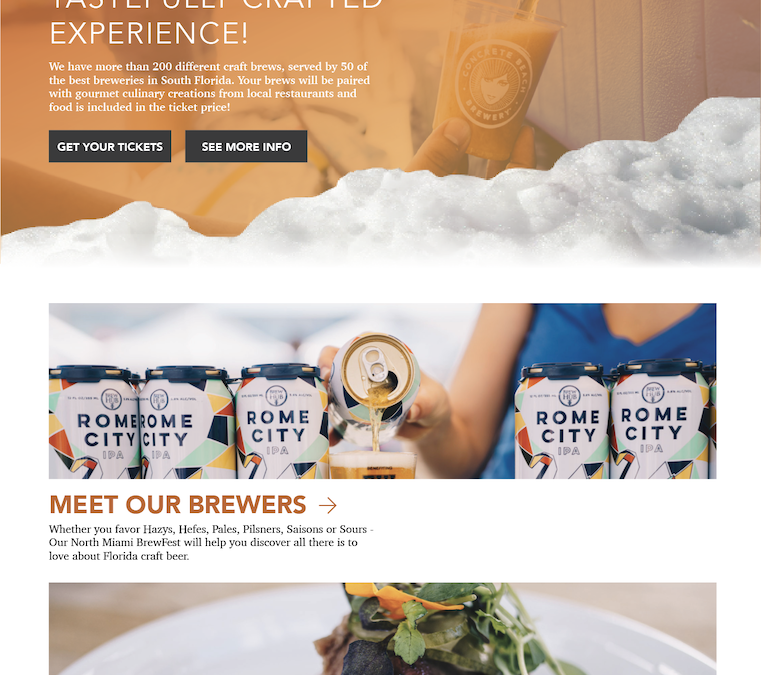Open the Rome City IPA cans banner image
This screenshot has width=761, height=675.
tap(382, 391)
